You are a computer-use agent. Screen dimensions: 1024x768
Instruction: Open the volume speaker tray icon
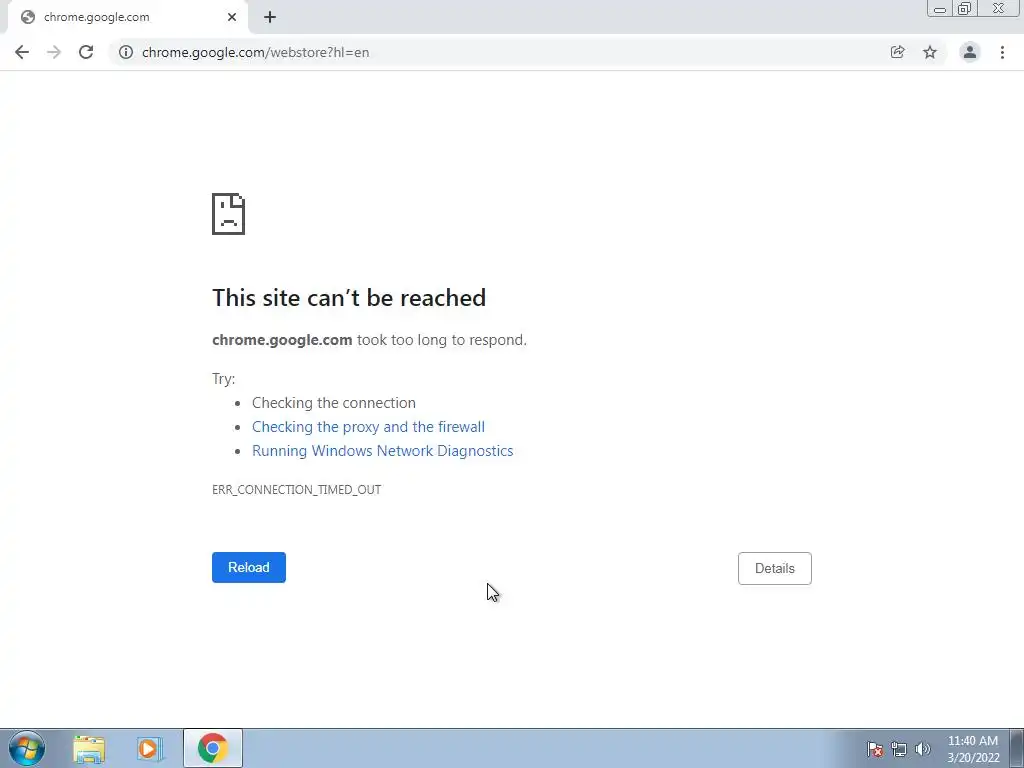(923, 749)
